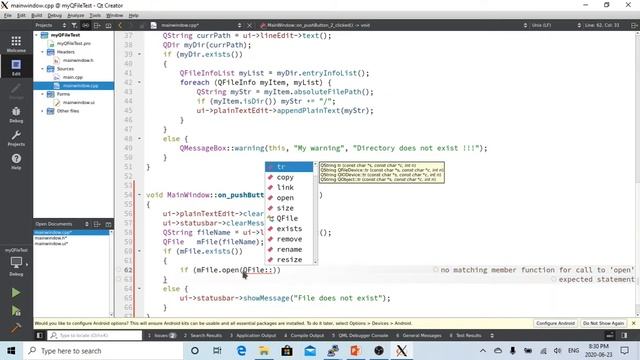Show the Compile Output pane
Image resolution: width=640 pixels, height=360 pixels.
pos(304,336)
